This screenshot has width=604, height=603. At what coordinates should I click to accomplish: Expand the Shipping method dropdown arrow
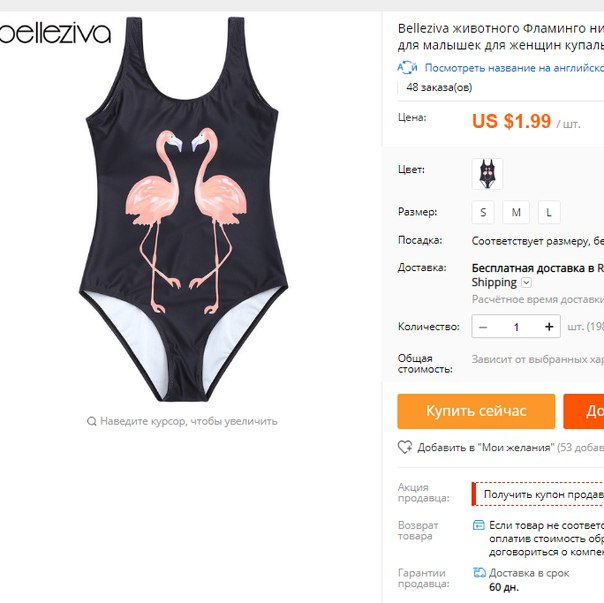tap(526, 283)
